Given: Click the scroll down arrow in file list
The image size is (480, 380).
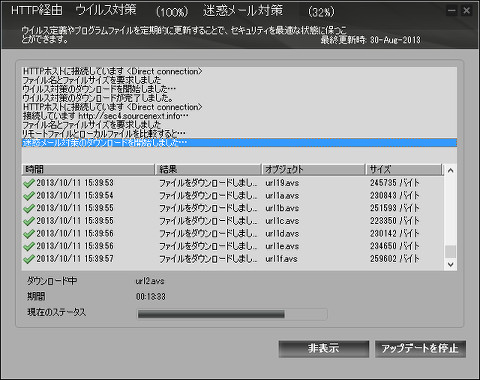Looking at the screenshot, I should (x=451, y=265).
